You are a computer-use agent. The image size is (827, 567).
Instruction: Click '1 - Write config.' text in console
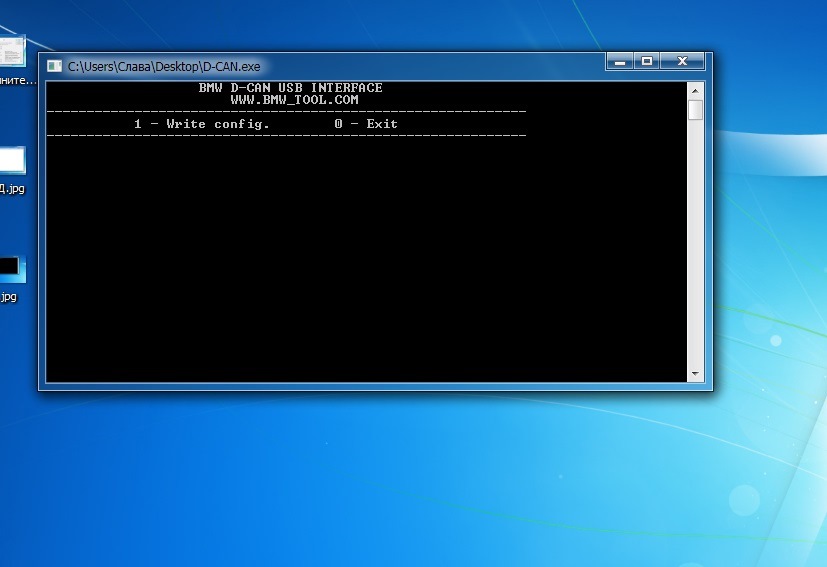[x=202, y=124]
